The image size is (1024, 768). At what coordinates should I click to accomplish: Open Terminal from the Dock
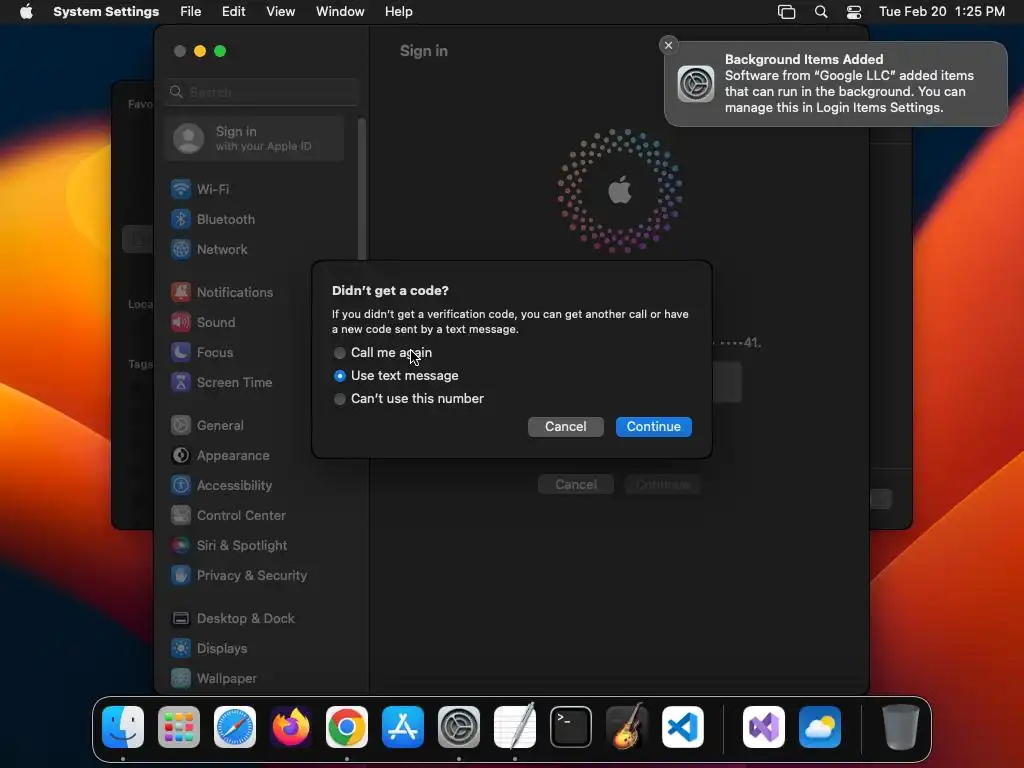[x=571, y=727]
